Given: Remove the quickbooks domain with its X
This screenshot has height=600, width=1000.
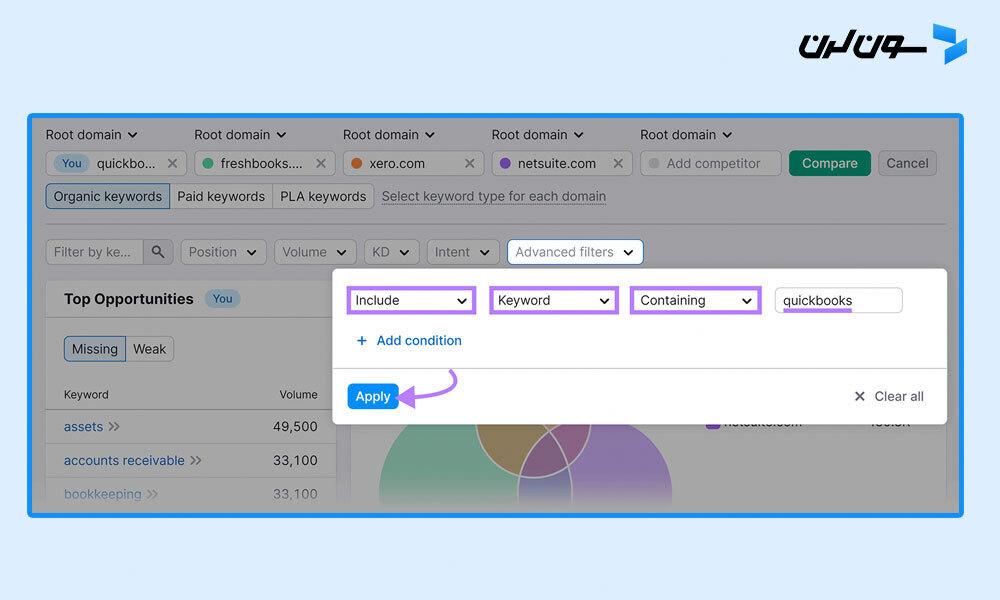Looking at the screenshot, I should pyautogui.click(x=172, y=163).
